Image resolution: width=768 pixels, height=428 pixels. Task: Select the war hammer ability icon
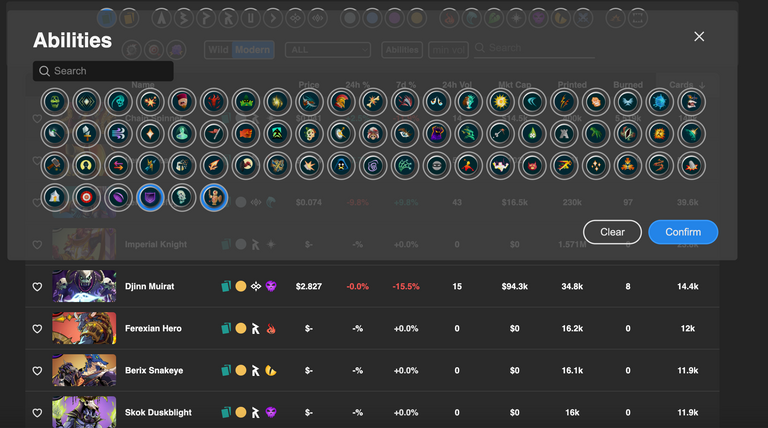[55, 166]
